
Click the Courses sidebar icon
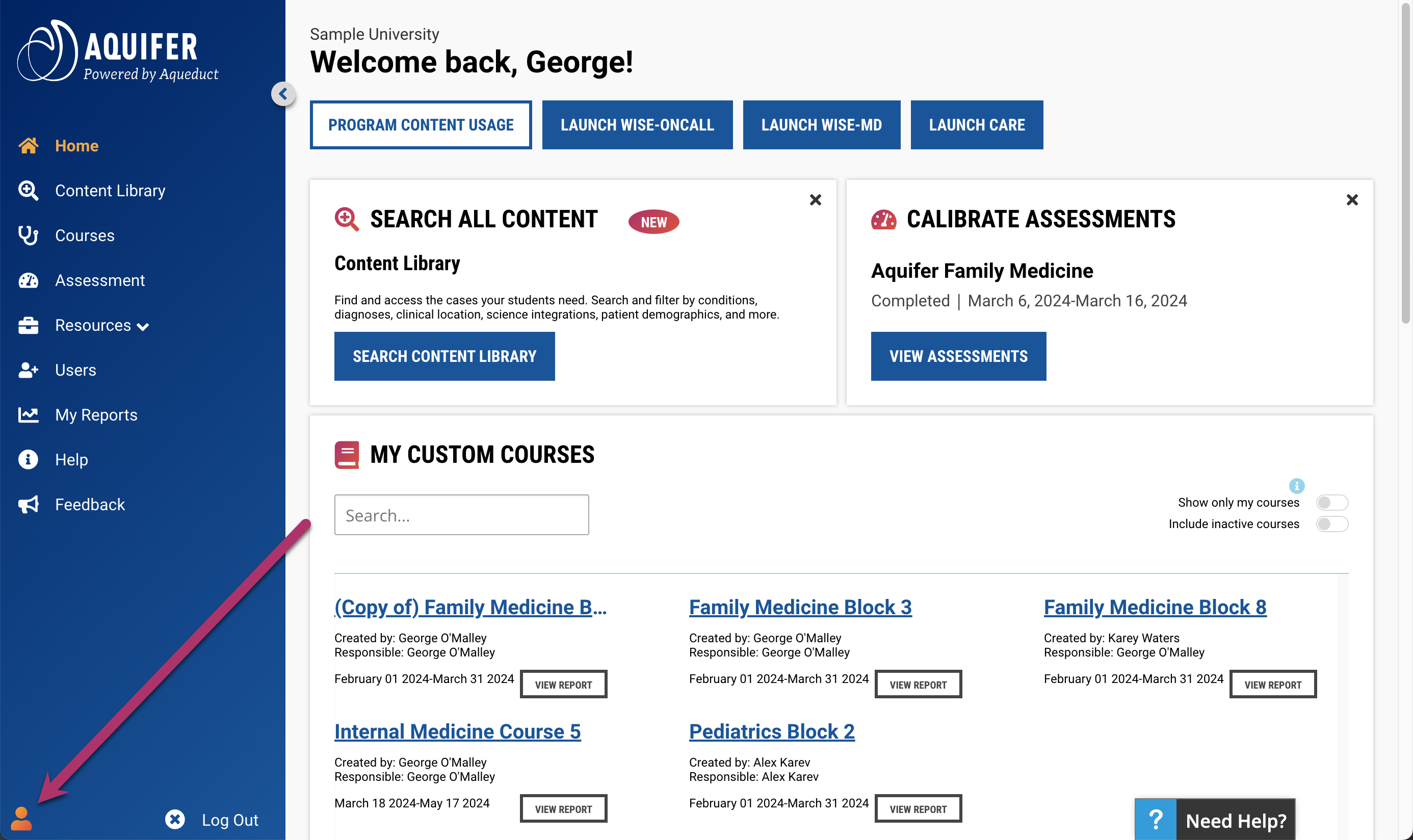coord(28,235)
